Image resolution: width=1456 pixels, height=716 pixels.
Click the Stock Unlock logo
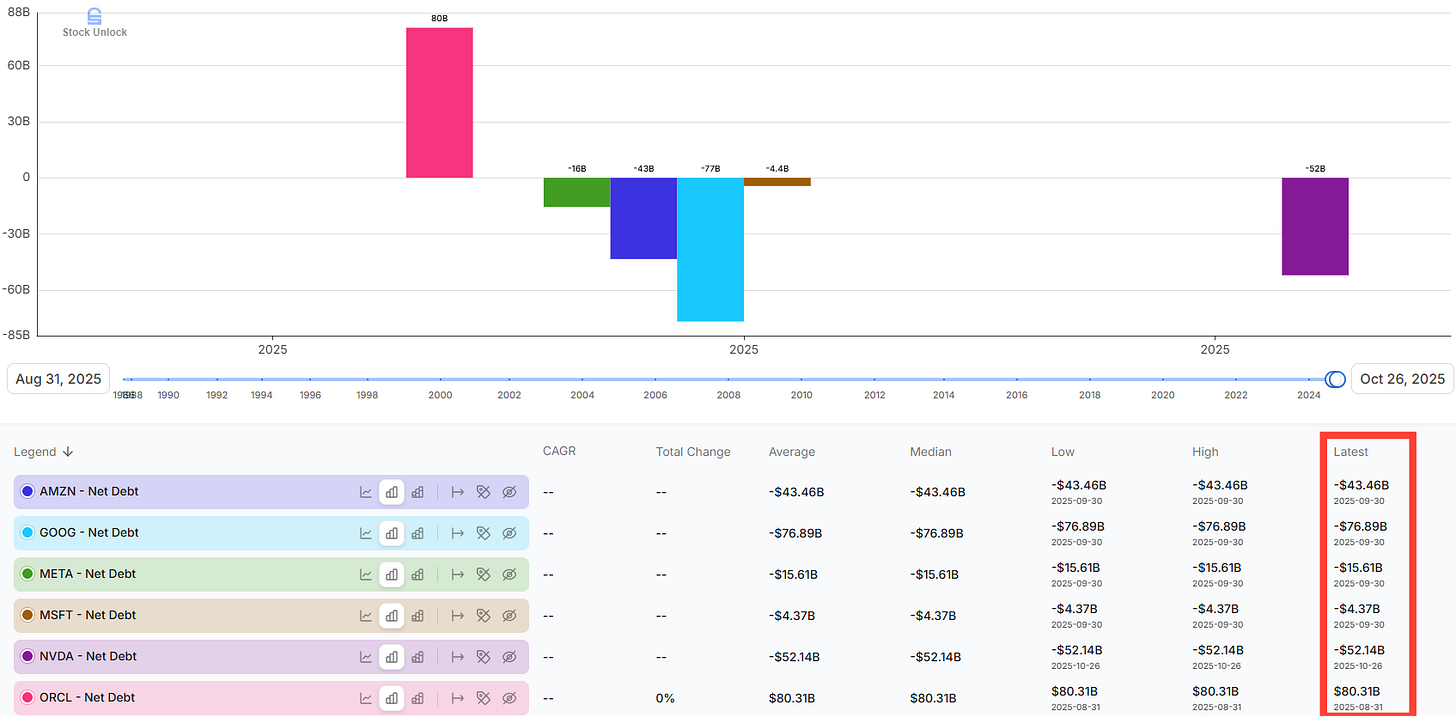(93, 20)
